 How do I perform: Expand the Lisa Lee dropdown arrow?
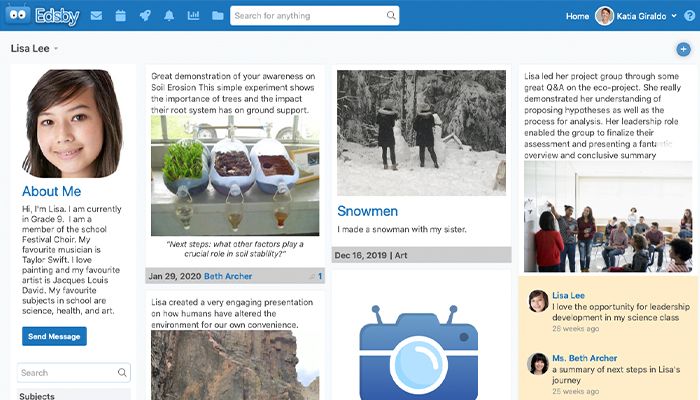coord(56,49)
